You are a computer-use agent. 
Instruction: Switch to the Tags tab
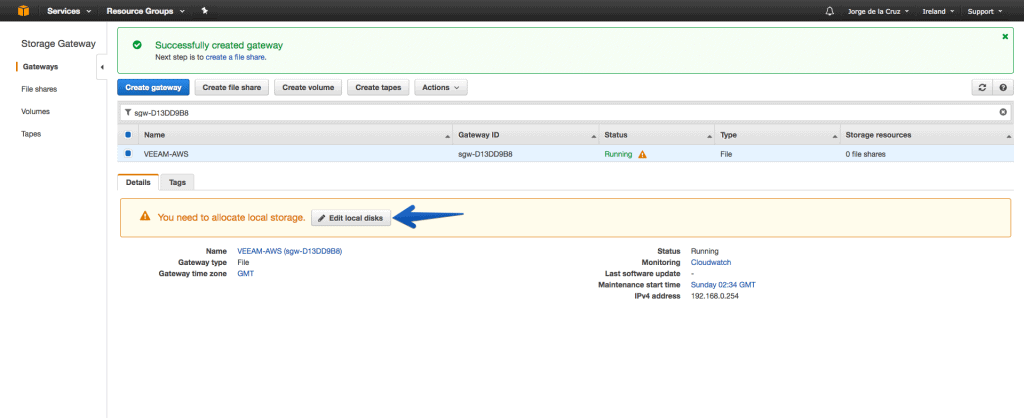178,182
